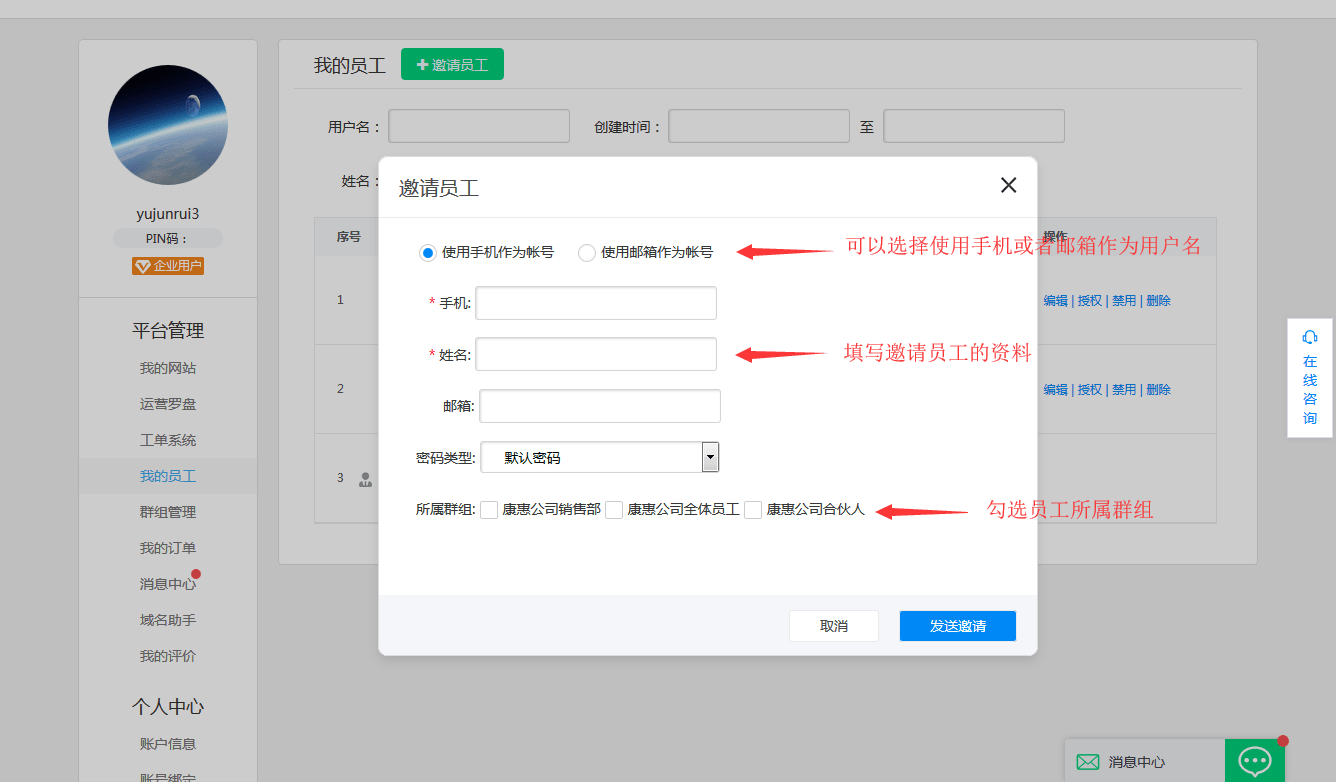Click the user avatar picture
This screenshot has height=782, width=1336.
(168, 125)
